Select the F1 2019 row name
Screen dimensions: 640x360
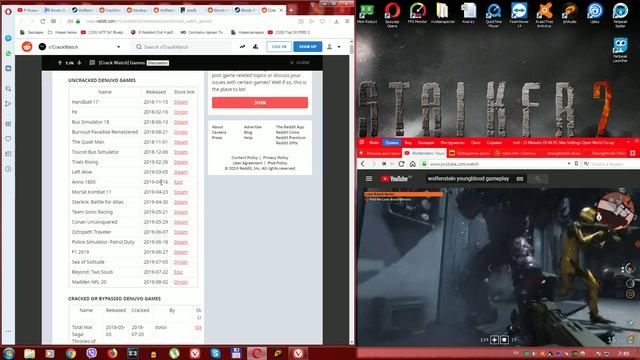(x=80, y=252)
